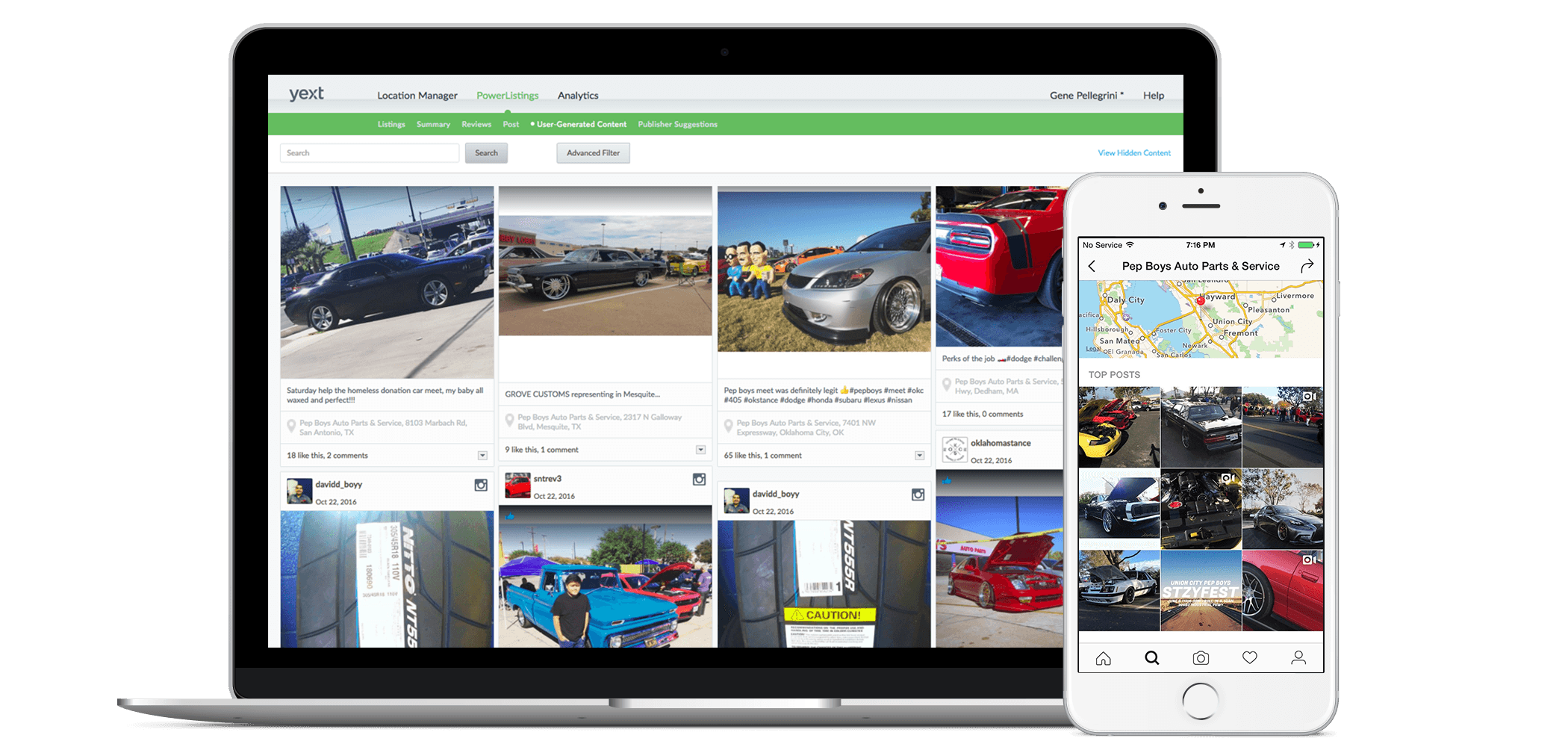The image size is (1568, 747).
Task: Tap the share arrow icon on phone header
Action: tap(1307, 266)
